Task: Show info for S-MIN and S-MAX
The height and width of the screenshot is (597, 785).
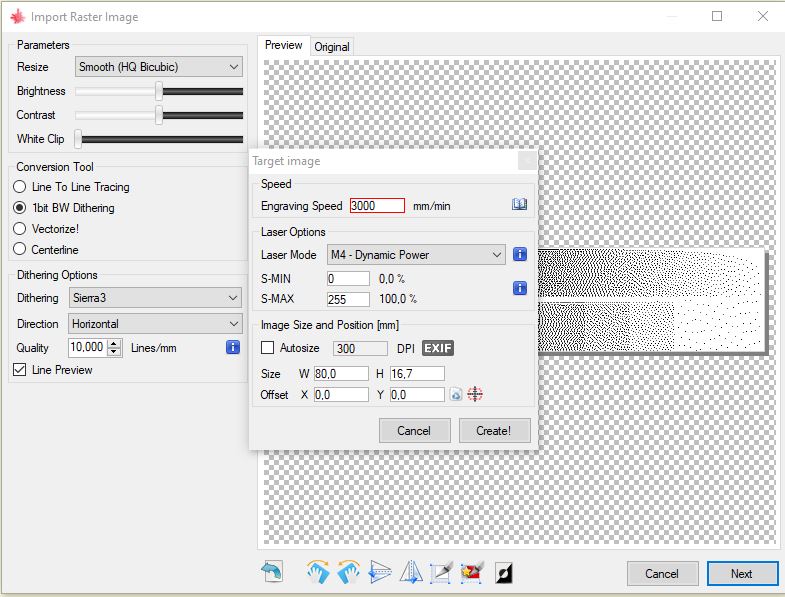Action: [x=520, y=288]
